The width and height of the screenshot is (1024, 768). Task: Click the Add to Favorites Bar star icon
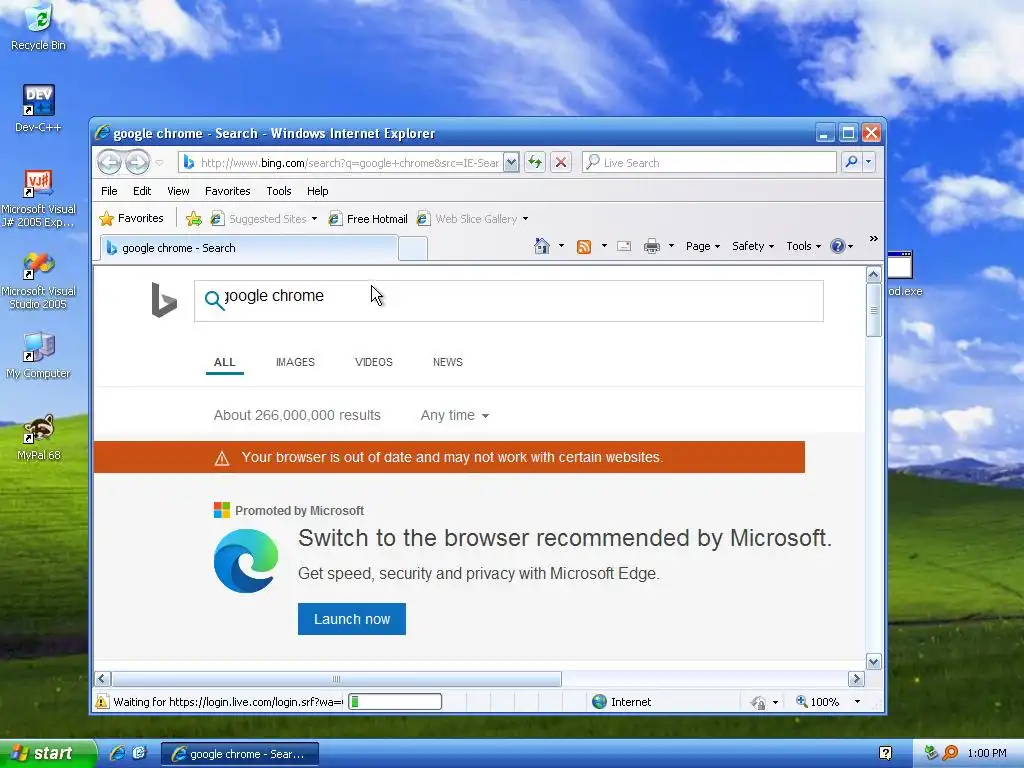click(x=193, y=219)
